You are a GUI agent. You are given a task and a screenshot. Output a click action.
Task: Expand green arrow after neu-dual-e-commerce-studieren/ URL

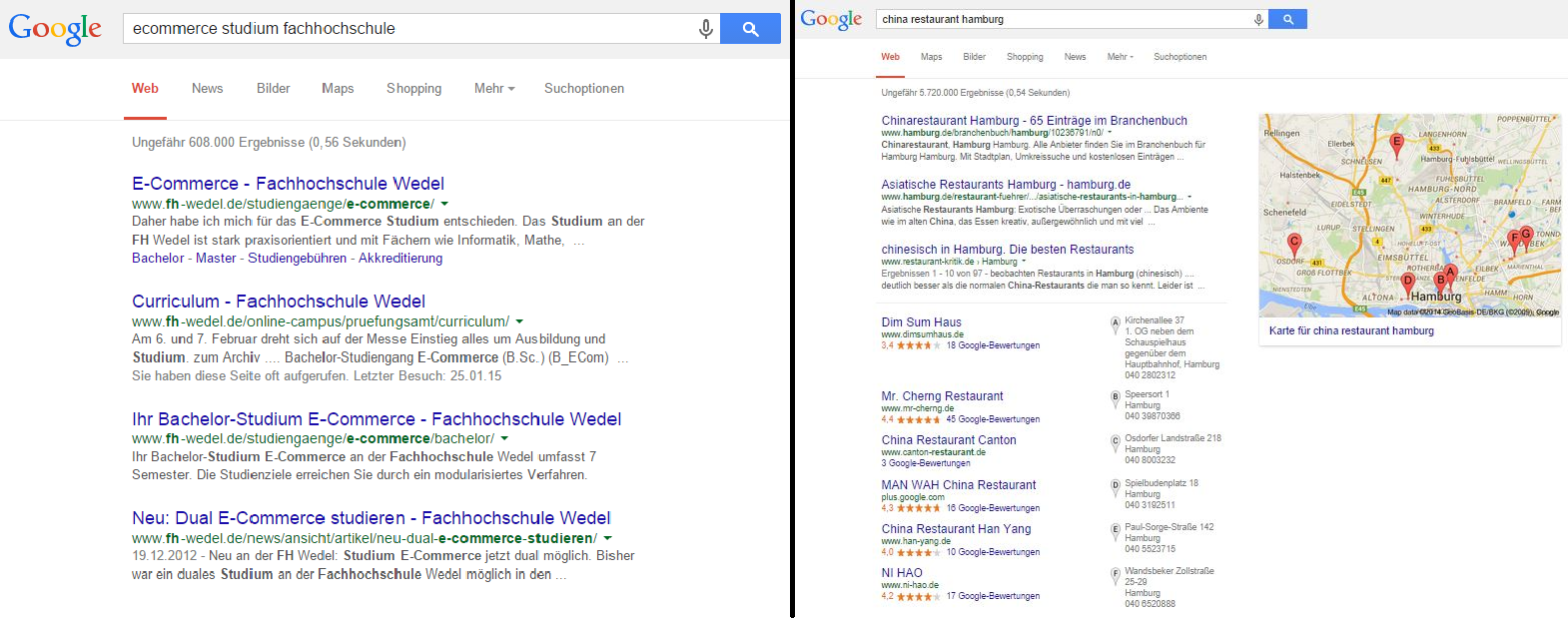pos(607,538)
